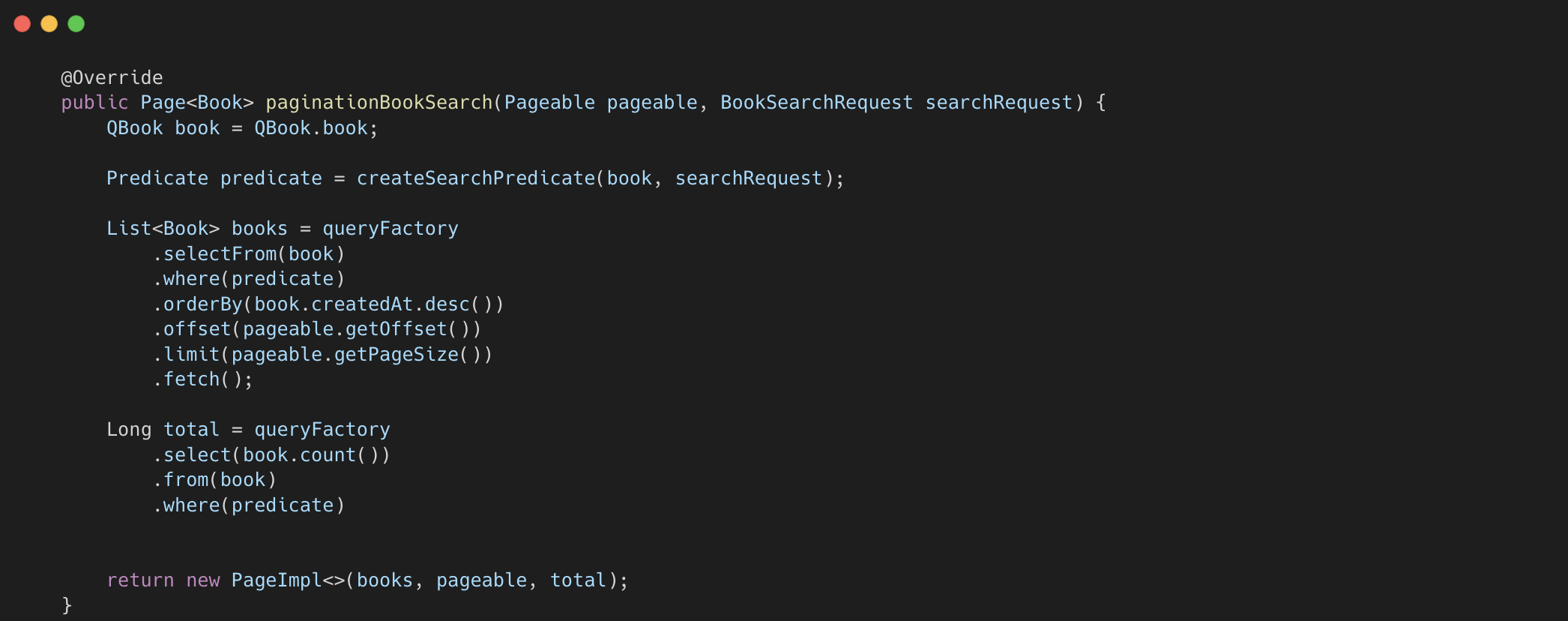The image size is (1568, 621).
Task: Click the public keyword
Action: 94,103
